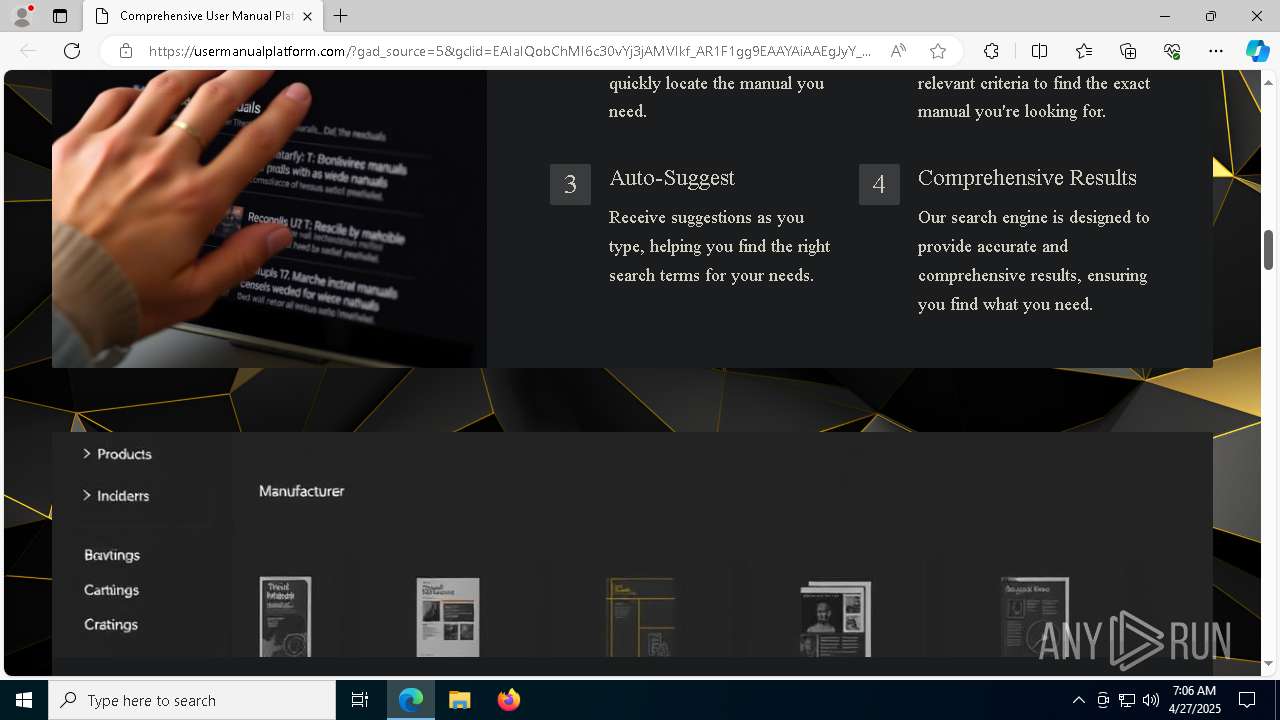The image size is (1280, 720).
Task: Open the tab actions menu icon
Action: click(x=60, y=16)
